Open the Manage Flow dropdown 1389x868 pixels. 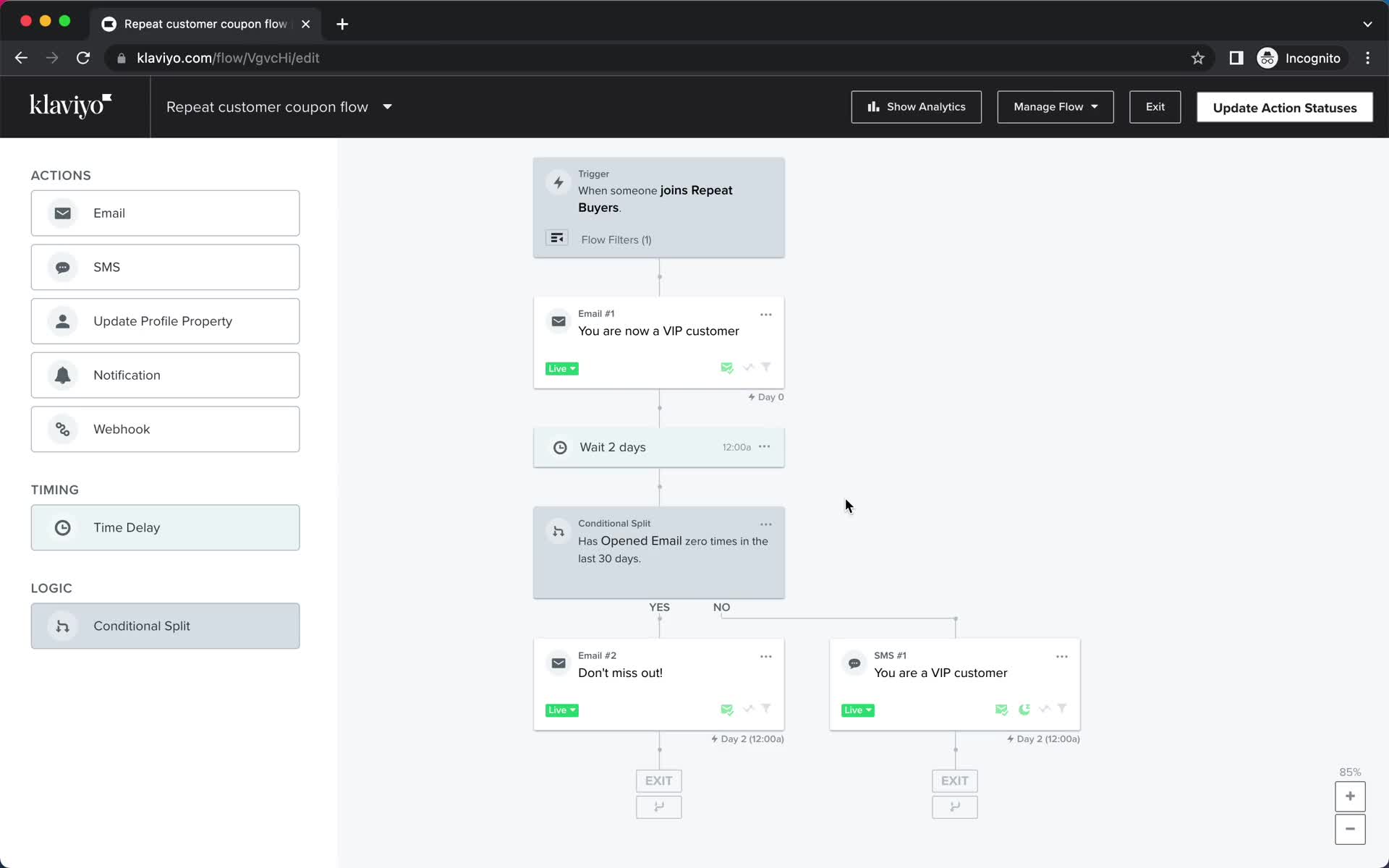click(1055, 107)
